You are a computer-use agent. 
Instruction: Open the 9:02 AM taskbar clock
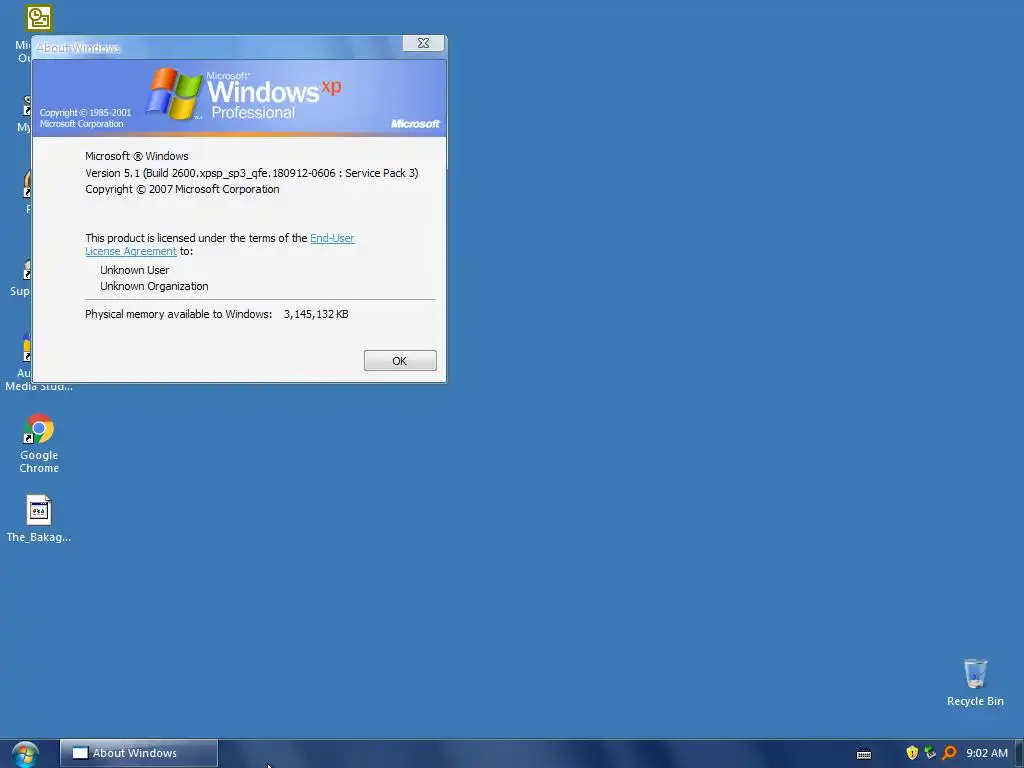pyautogui.click(x=987, y=753)
